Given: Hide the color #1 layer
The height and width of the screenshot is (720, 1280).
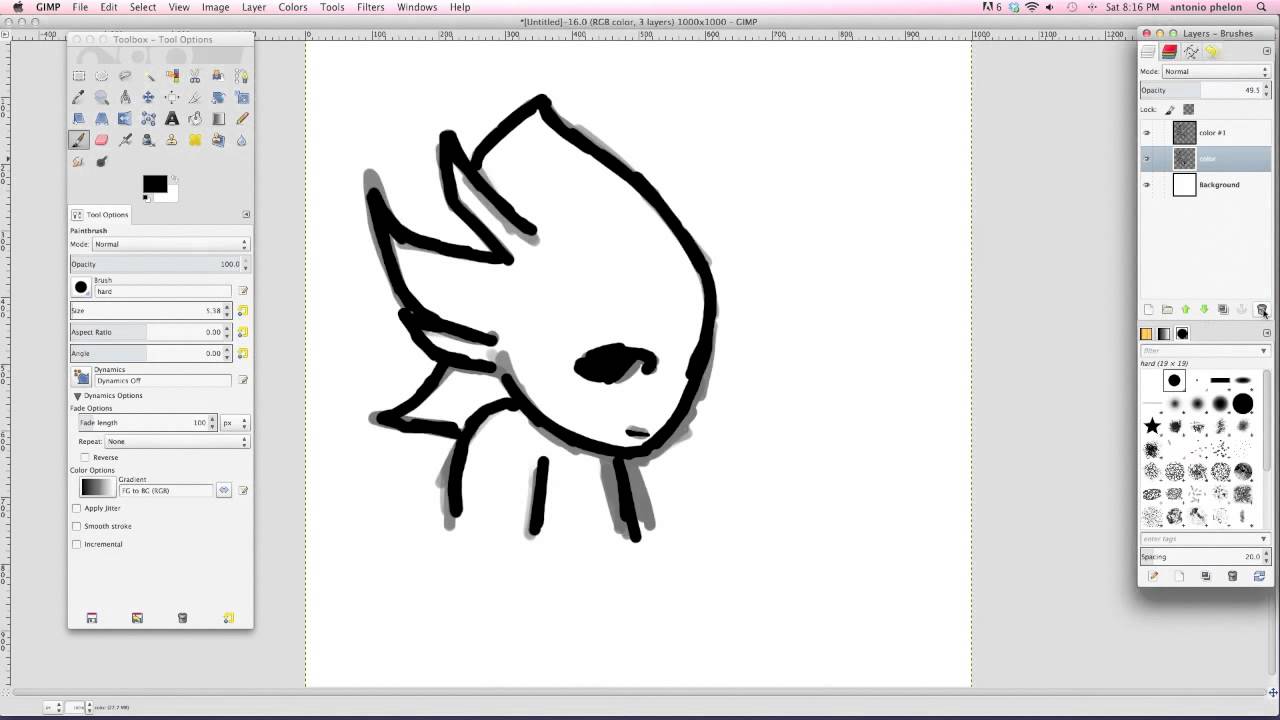Looking at the screenshot, I should coord(1147,132).
